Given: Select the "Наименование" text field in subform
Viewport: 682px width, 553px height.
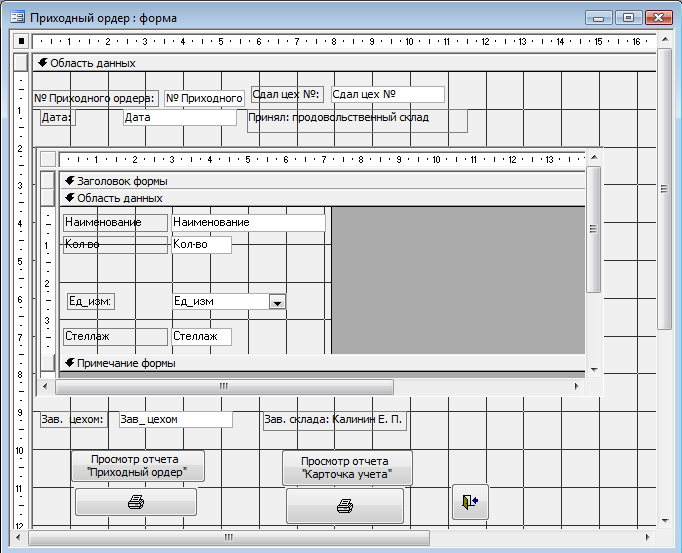Looking at the screenshot, I should [248, 222].
